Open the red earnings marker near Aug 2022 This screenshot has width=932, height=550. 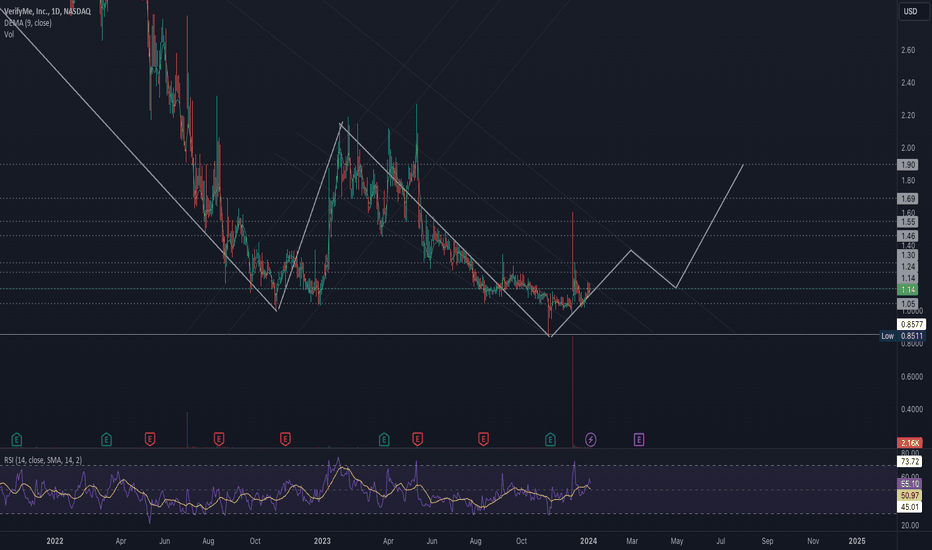click(219, 439)
